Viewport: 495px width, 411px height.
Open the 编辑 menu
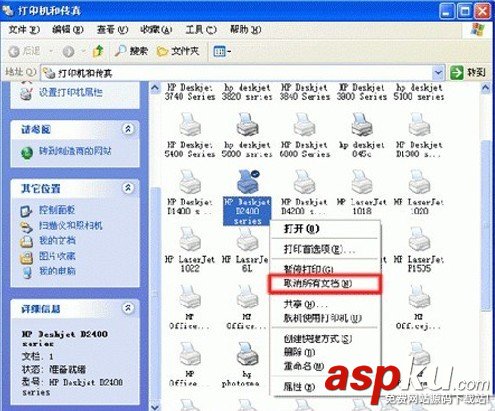point(67,30)
